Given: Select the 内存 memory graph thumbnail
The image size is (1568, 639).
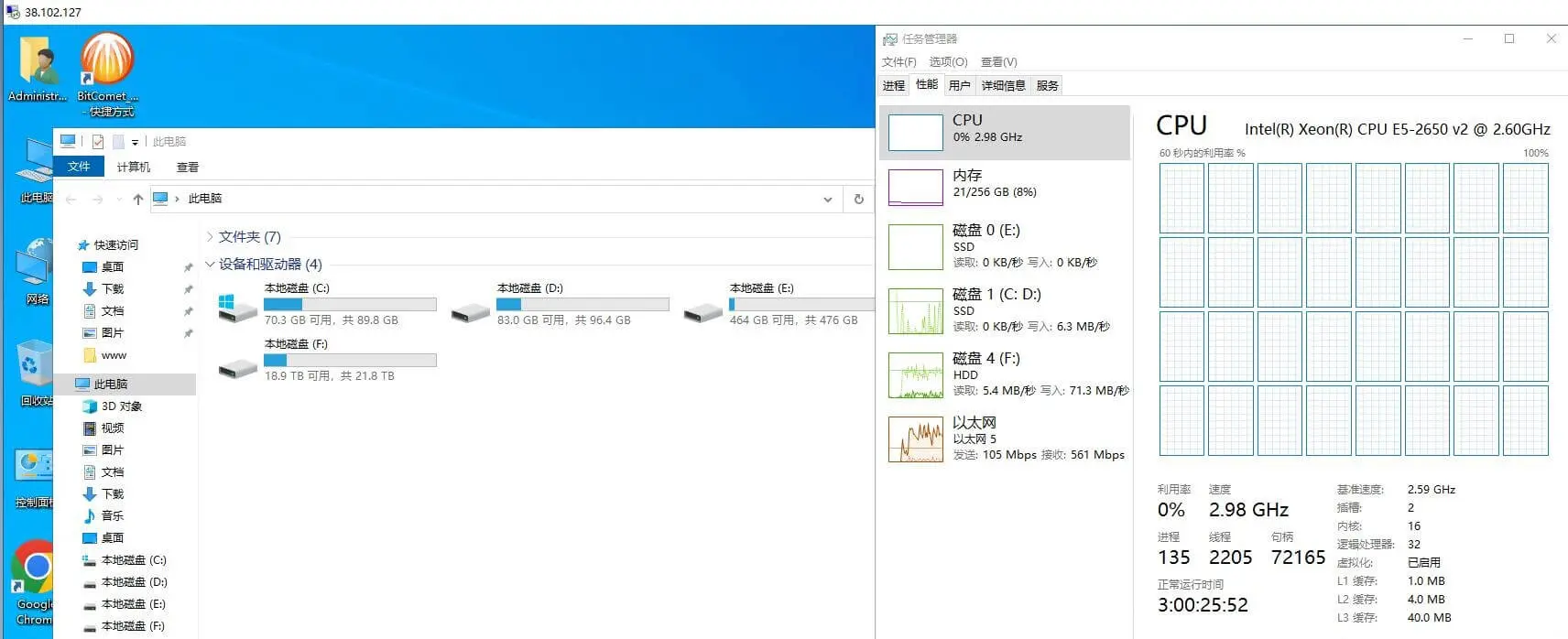Looking at the screenshot, I should [915, 187].
